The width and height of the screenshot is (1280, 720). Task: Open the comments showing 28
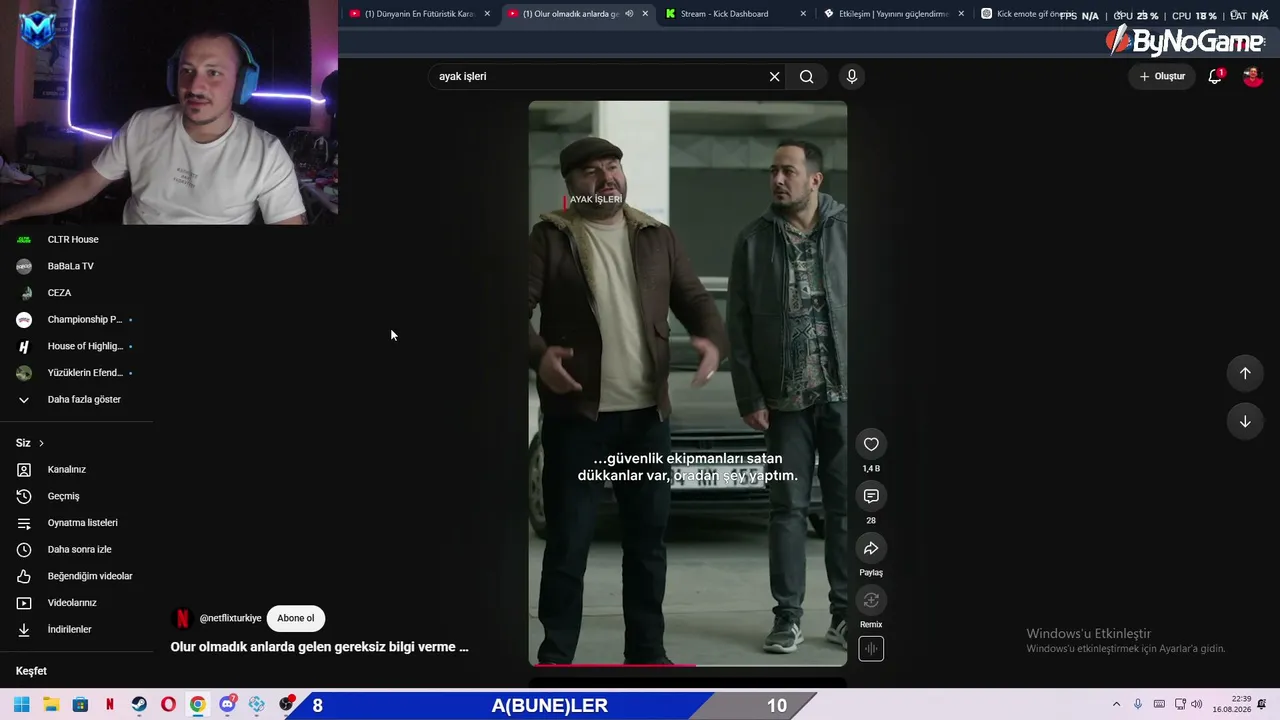pyautogui.click(x=871, y=497)
